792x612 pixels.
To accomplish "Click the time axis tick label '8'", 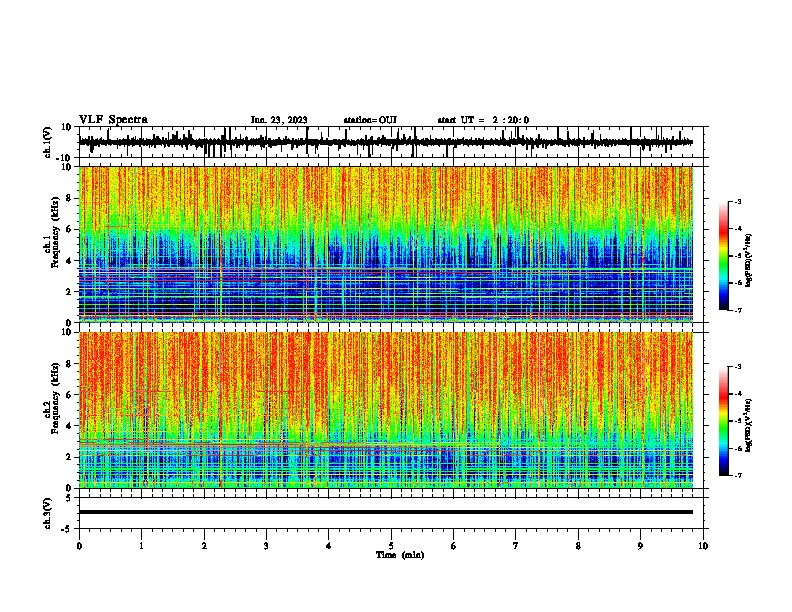I will [578, 546].
